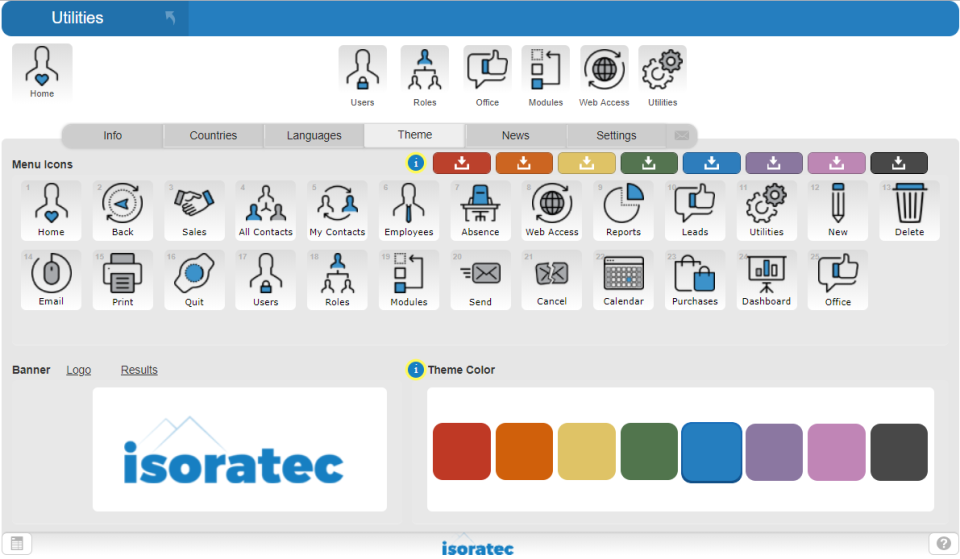Download the orange icon set
This screenshot has height=559, width=960.
(524, 163)
